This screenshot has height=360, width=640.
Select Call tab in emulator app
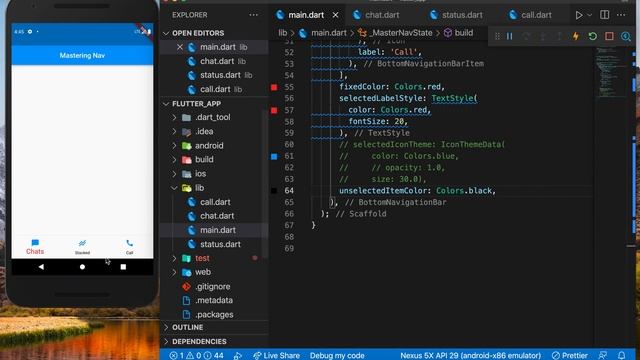pos(129,247)
